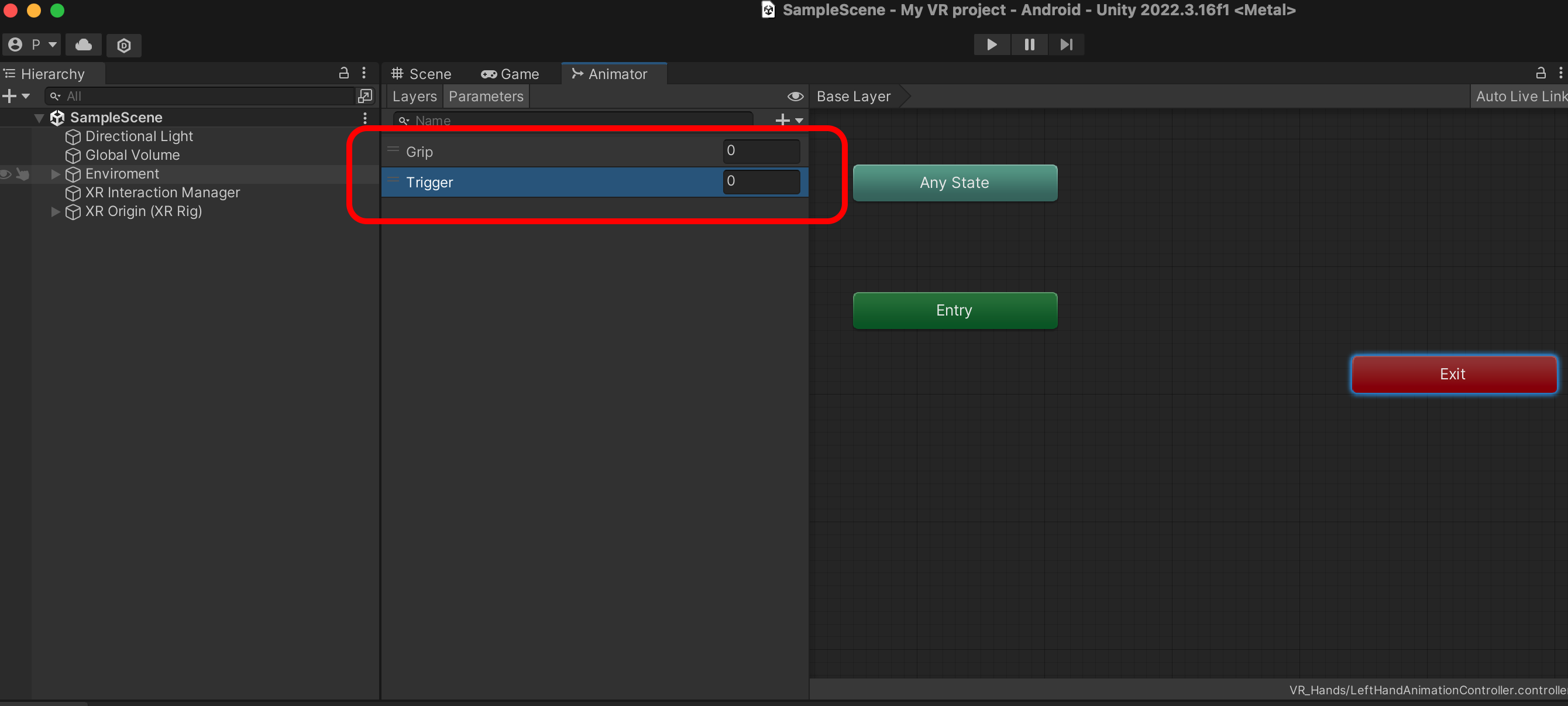Toggle parameters panel eye visibility

tap(795, 96)
